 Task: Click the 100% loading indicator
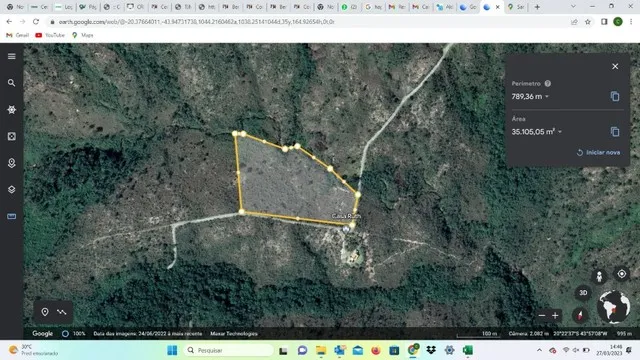[74, 333]
